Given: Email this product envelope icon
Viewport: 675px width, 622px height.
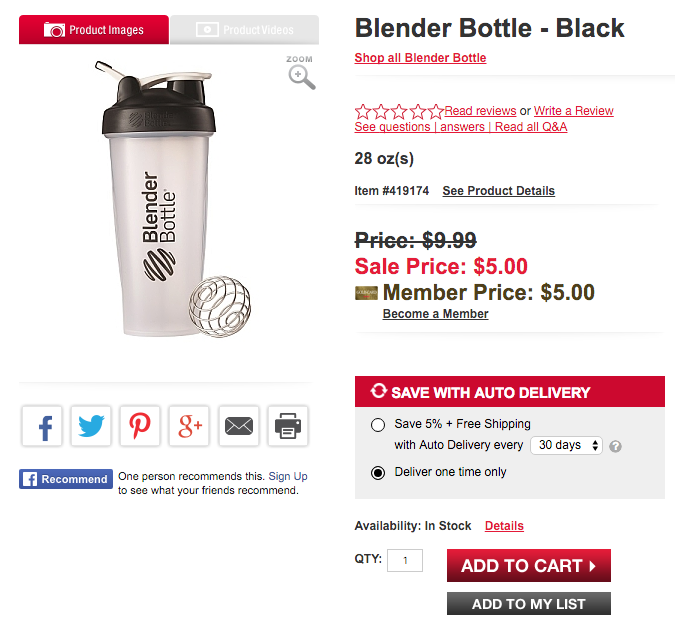Looking at the screenshot, I should point(239,426).
